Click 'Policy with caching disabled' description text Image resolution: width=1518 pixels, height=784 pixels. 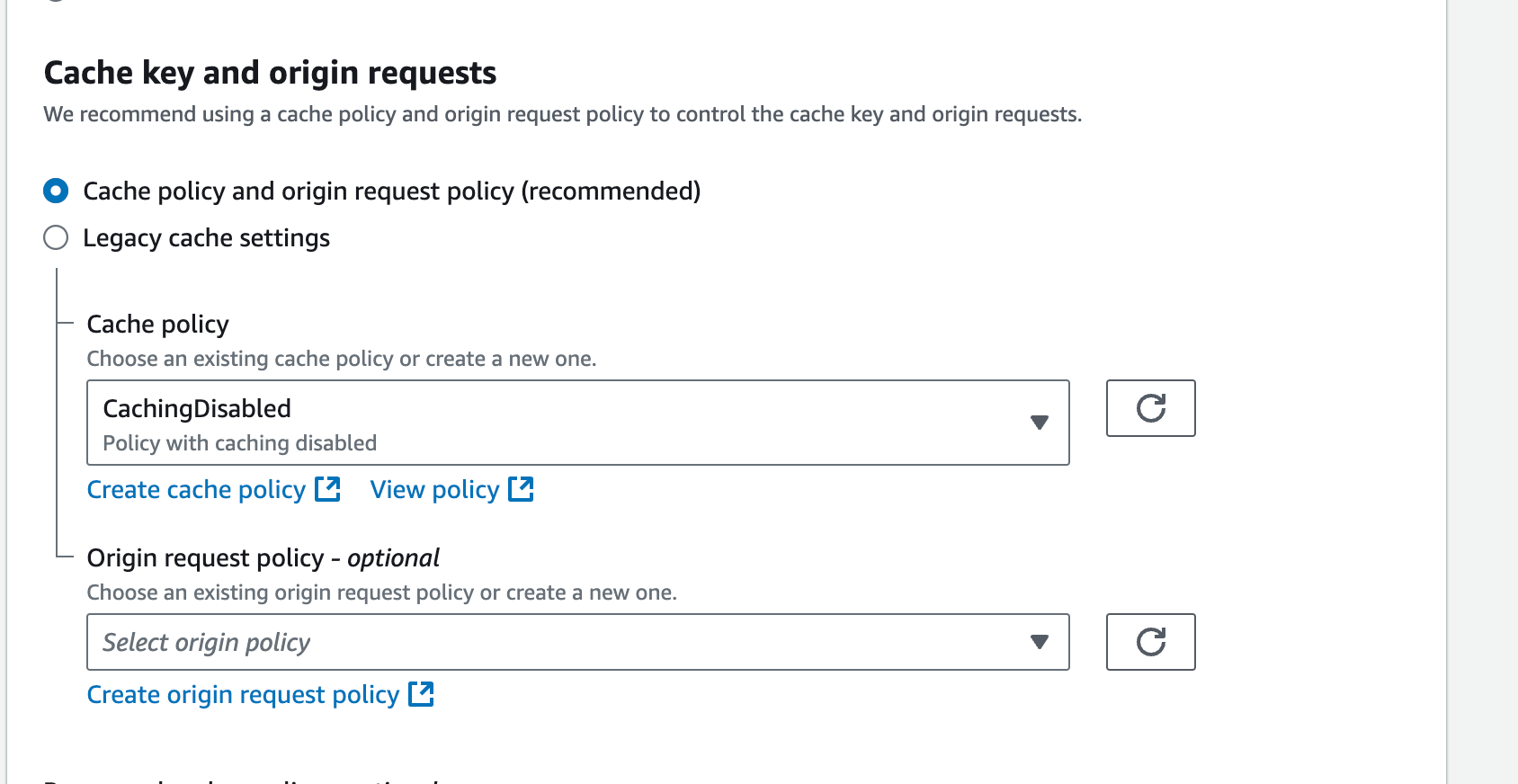(x=239, y=443)
